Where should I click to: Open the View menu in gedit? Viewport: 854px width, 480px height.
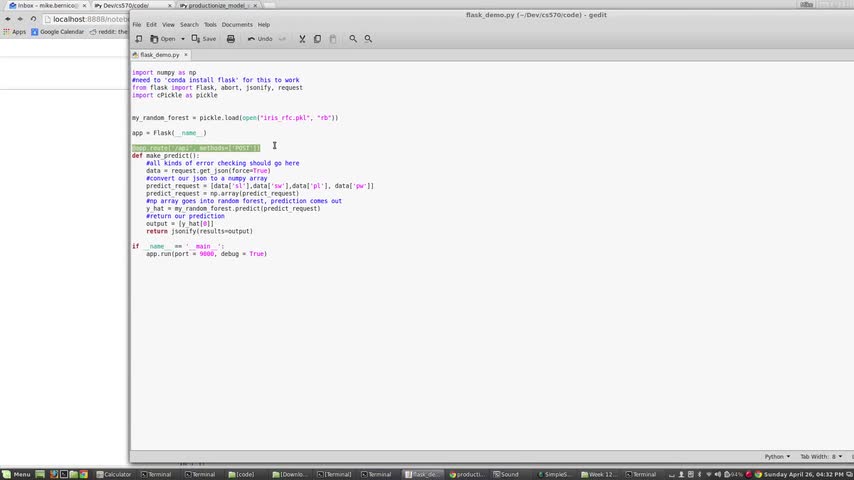pyautogui.click(x=168, y=25)
